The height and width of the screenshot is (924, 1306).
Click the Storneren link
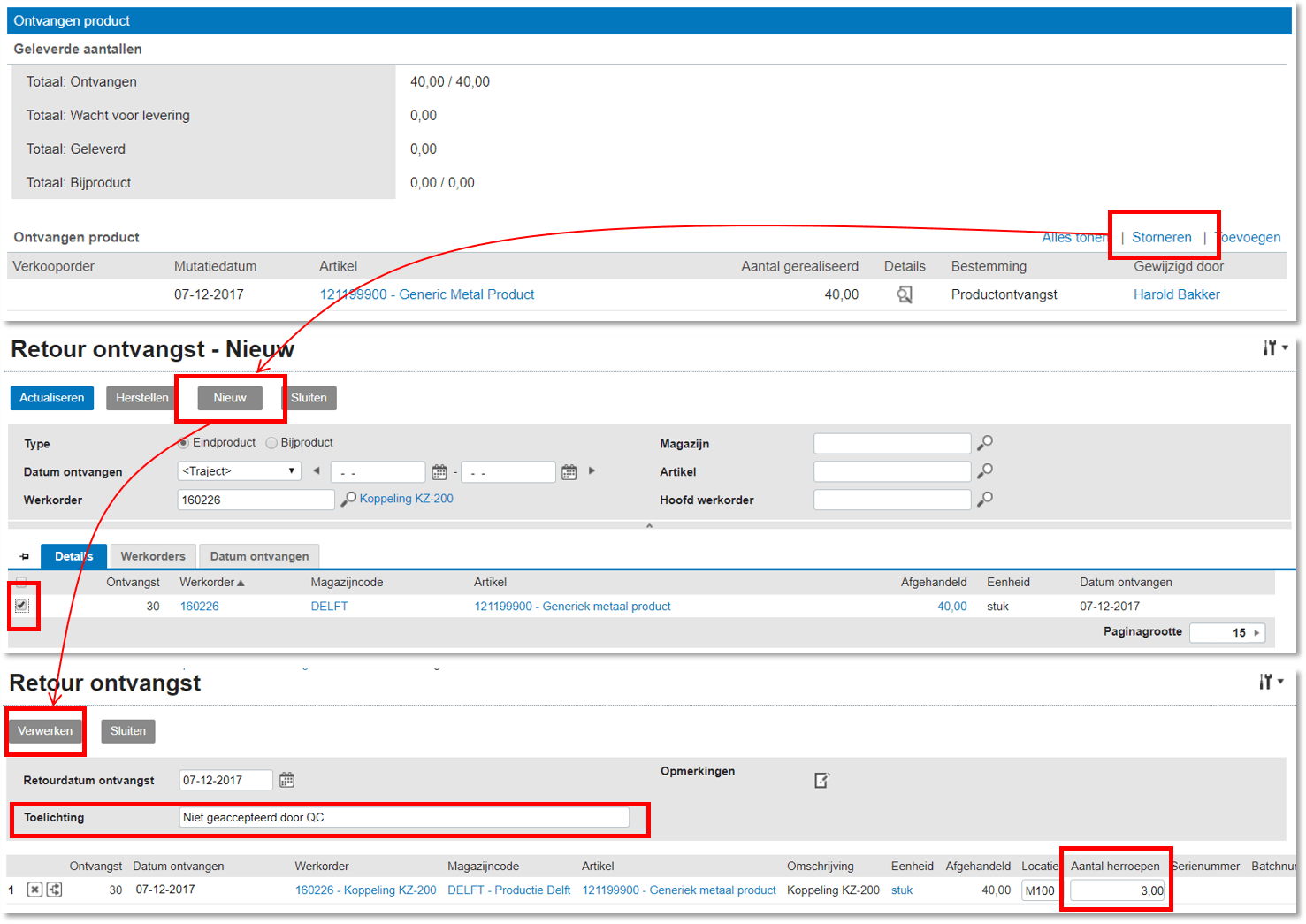pyautogui.click(x=1161, y=237)
